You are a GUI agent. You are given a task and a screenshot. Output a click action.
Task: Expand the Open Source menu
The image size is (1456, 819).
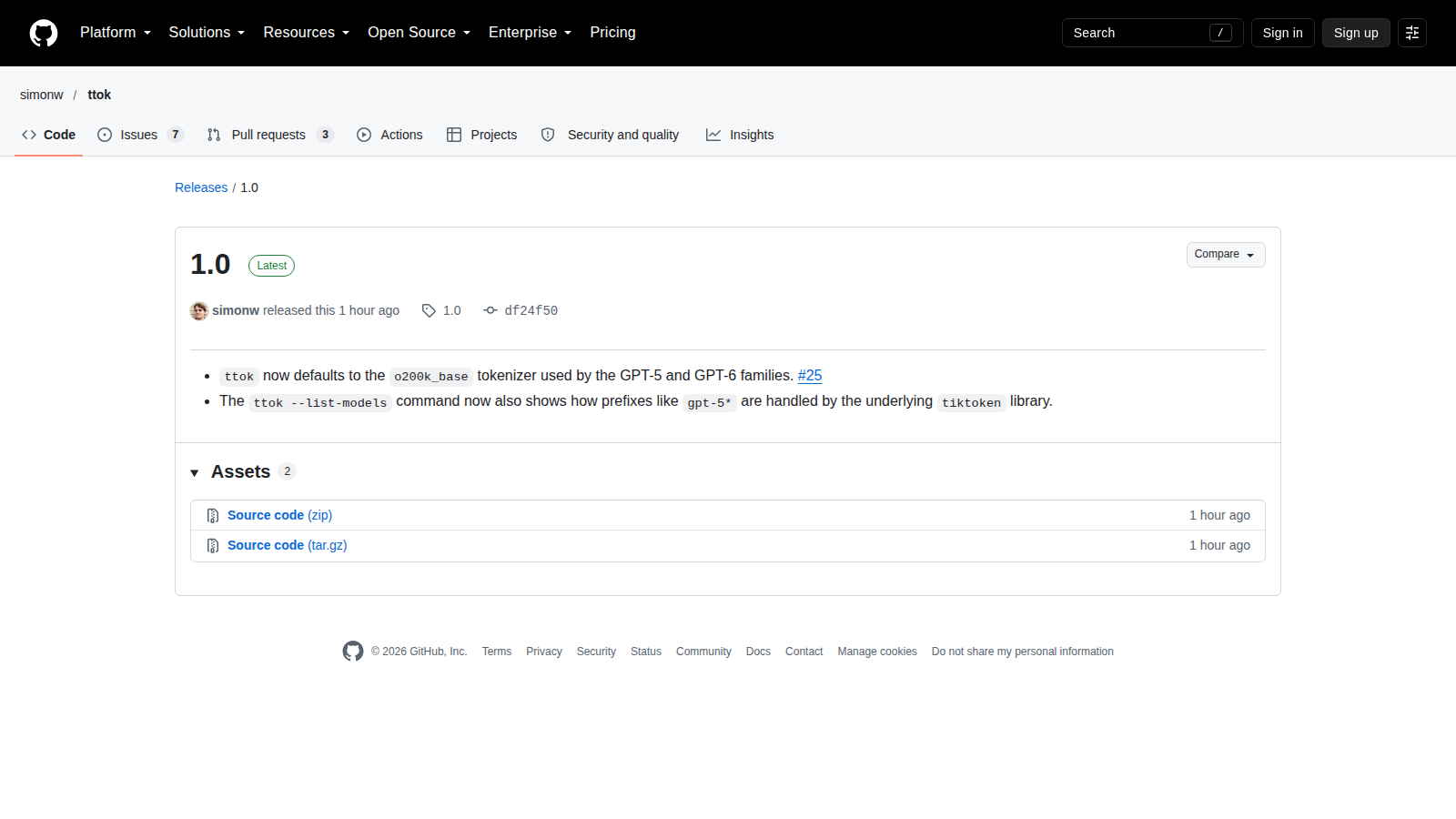pyautogui.click(x=419, y=33)
